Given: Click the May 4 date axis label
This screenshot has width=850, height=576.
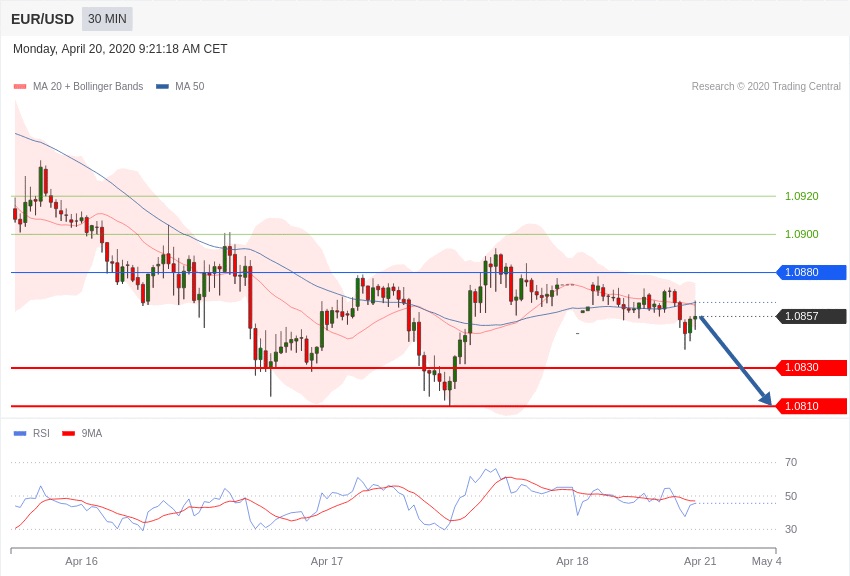Looking at the screenshot, I should [x=767, y=561].
